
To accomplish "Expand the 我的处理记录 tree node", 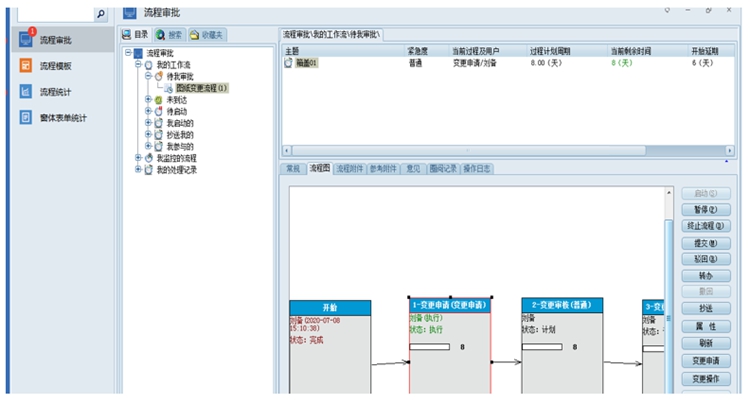I will (138, 169).
